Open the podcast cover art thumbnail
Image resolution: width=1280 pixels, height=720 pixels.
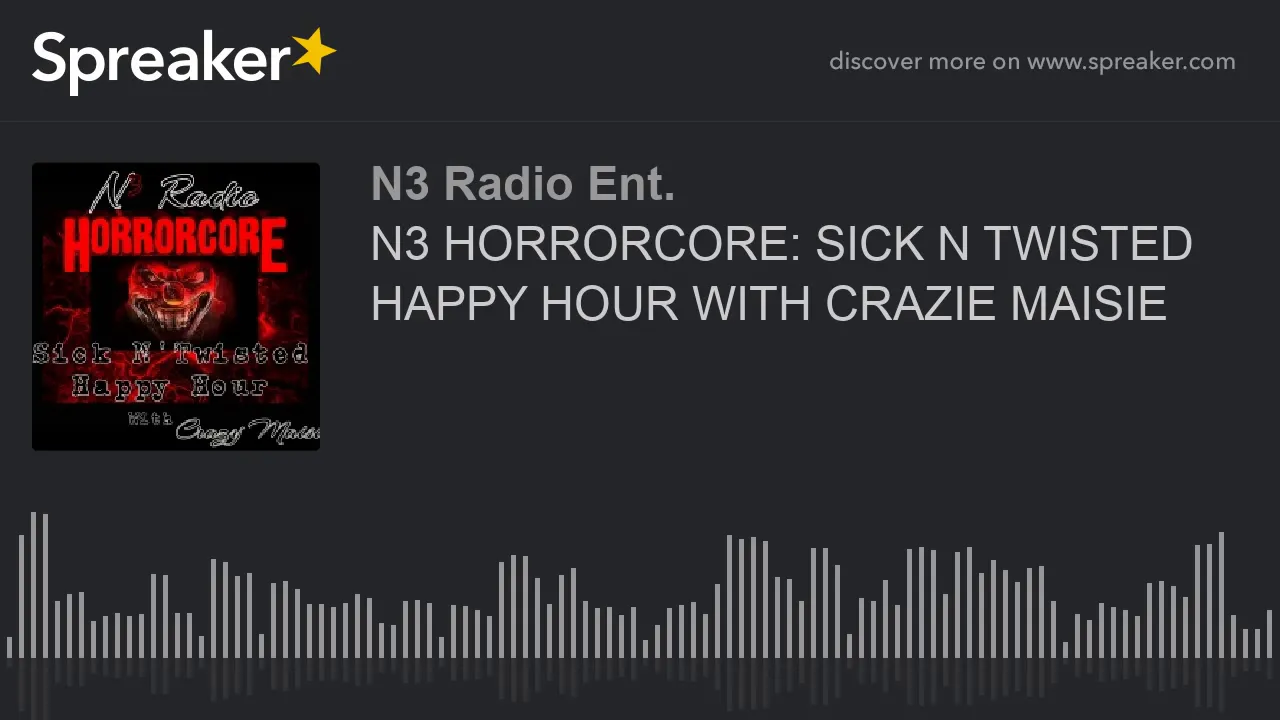coord(176,306)
